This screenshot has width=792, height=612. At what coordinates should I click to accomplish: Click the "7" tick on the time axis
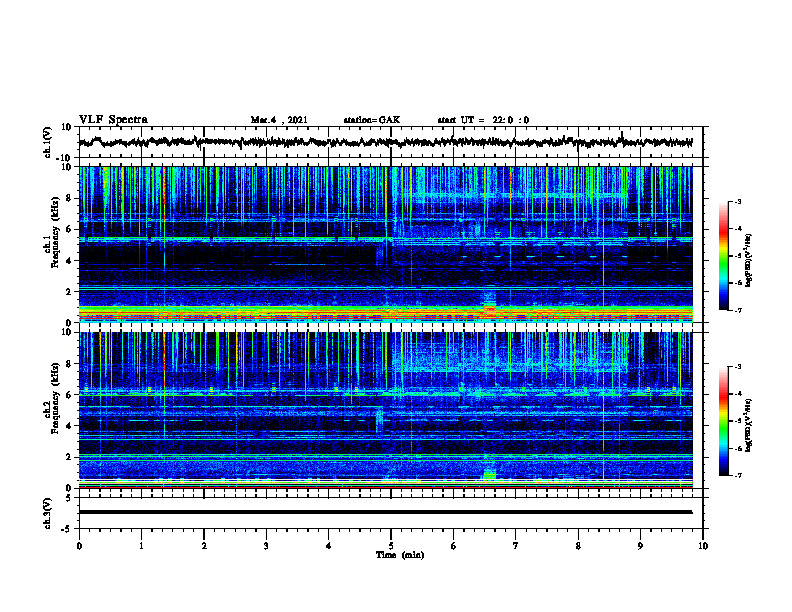pos(516,546)
